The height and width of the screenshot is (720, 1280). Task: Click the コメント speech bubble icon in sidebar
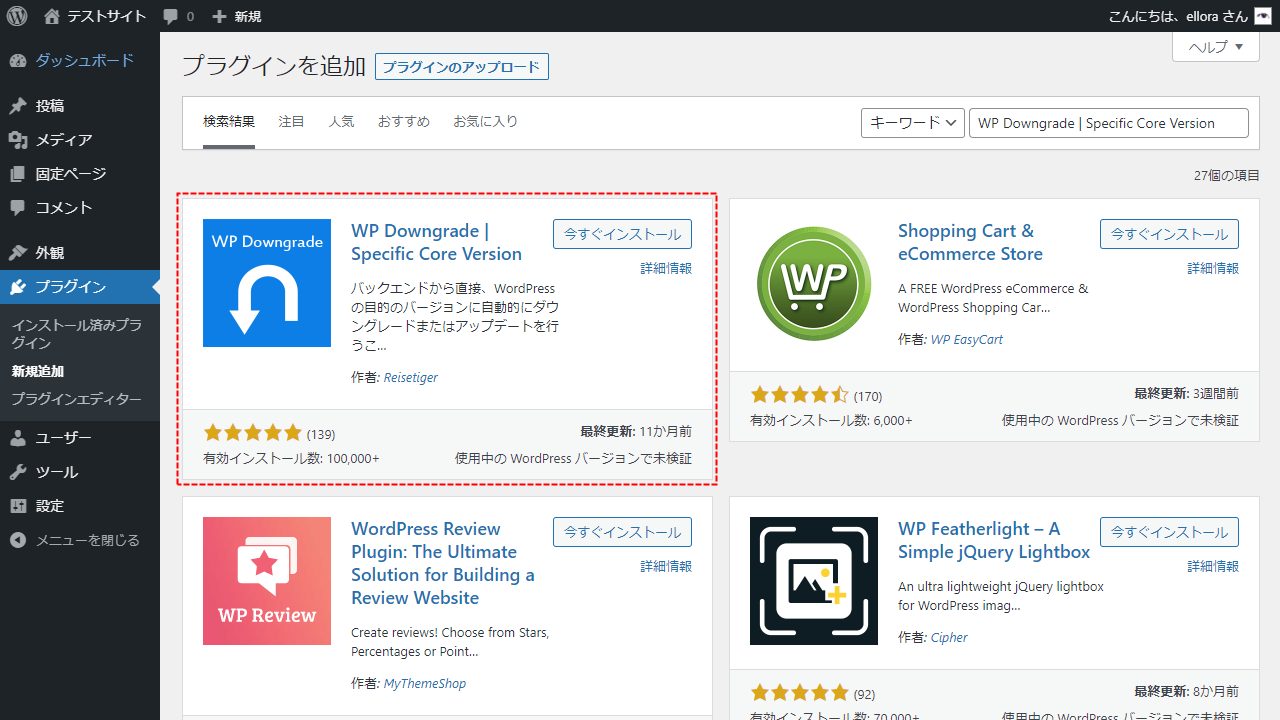point(18,208)
